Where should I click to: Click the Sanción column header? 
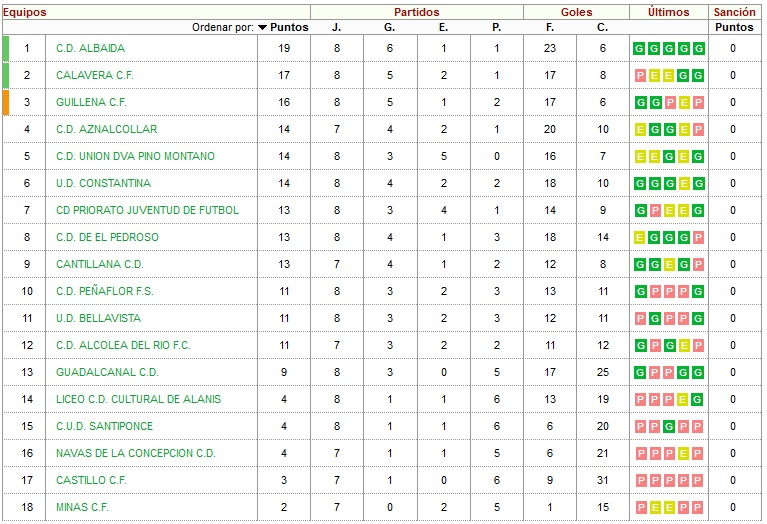[x=734, y=12]
